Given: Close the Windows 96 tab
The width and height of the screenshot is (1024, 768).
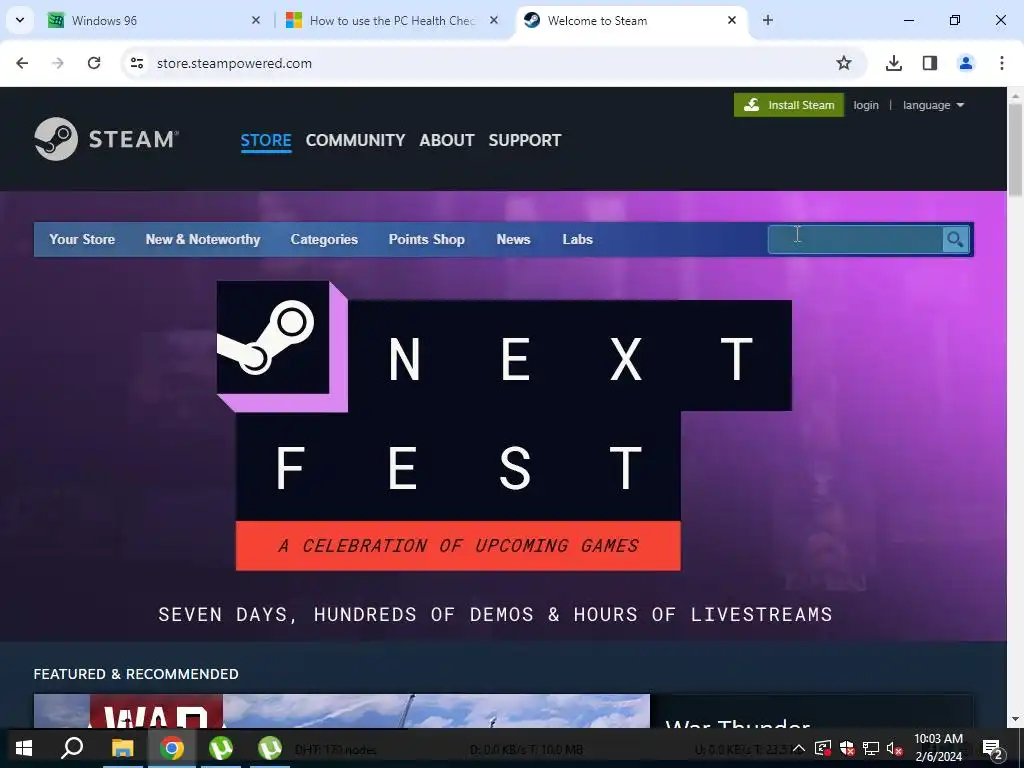Looking at the screenshot, I should click(256, 20).
